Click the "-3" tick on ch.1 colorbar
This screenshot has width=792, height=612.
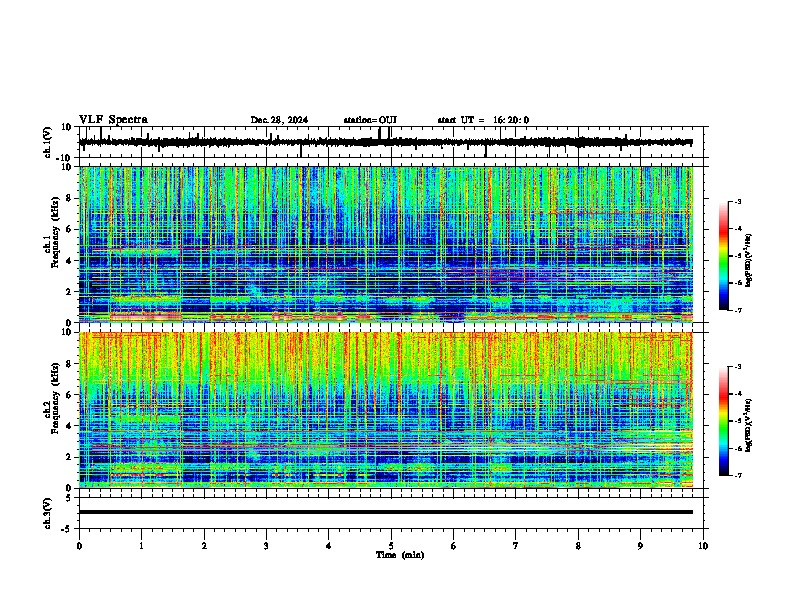pyautogui.click(x=738, y=202)
